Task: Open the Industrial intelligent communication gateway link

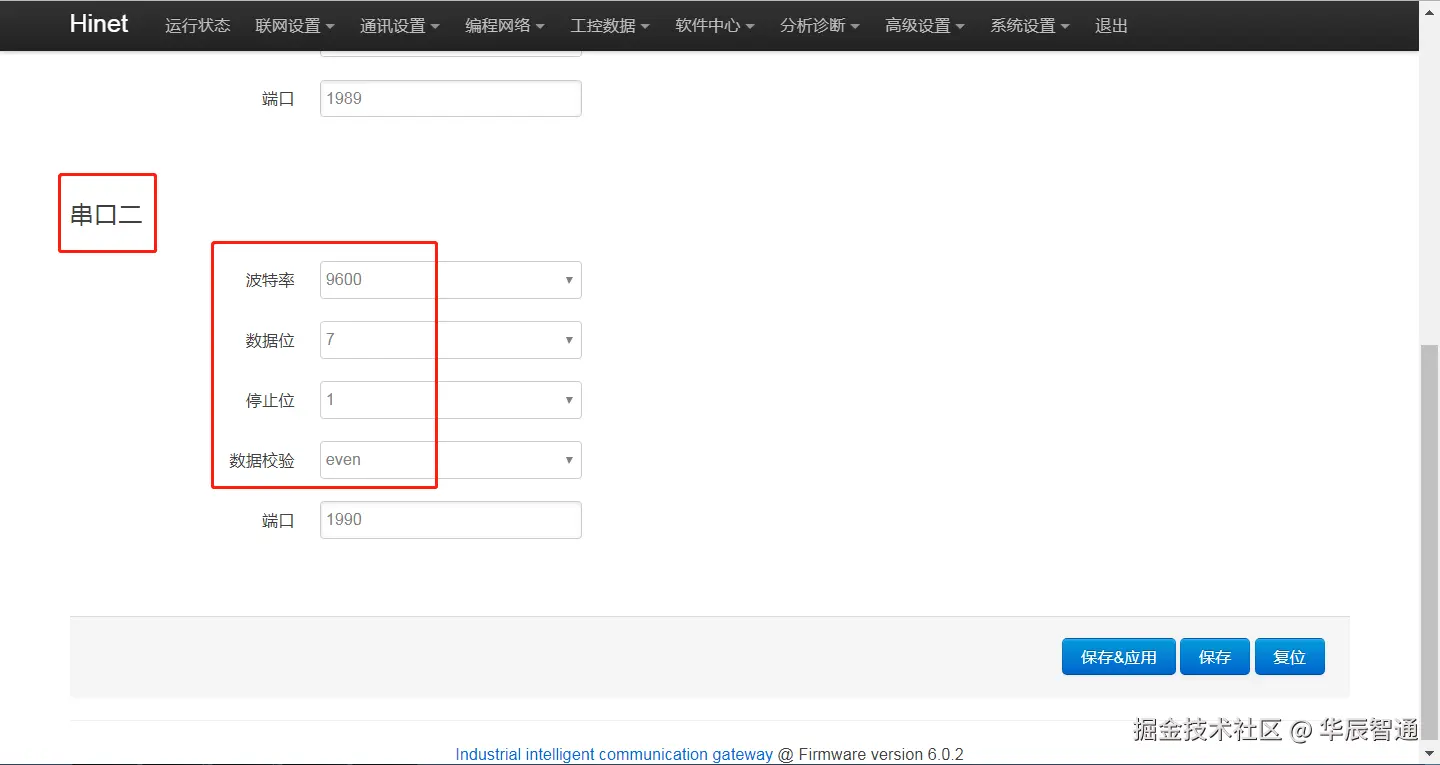Action: coord(613,754)
